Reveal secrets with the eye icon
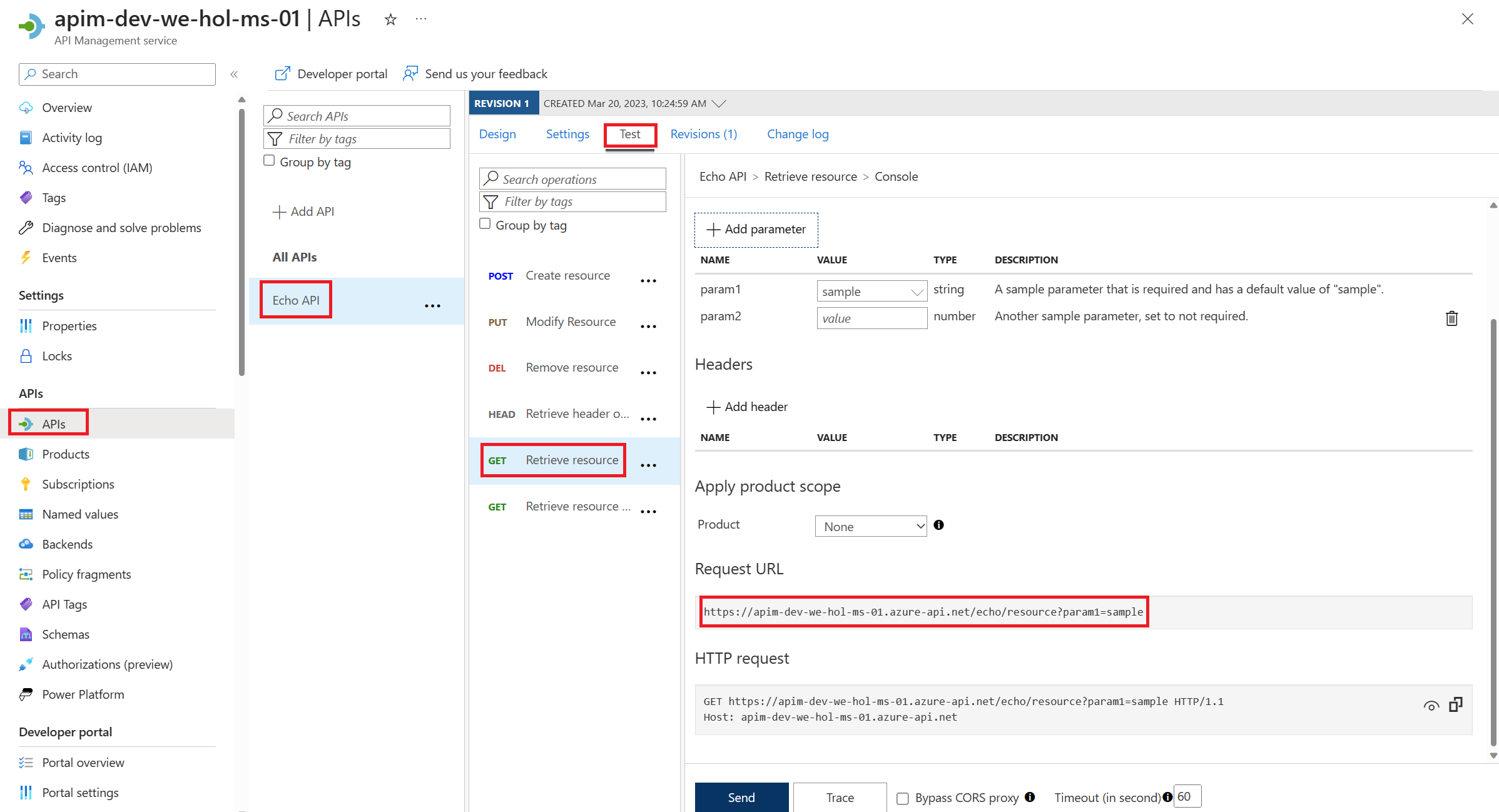Viewport: 1499px width, 812px height. 1431,706
